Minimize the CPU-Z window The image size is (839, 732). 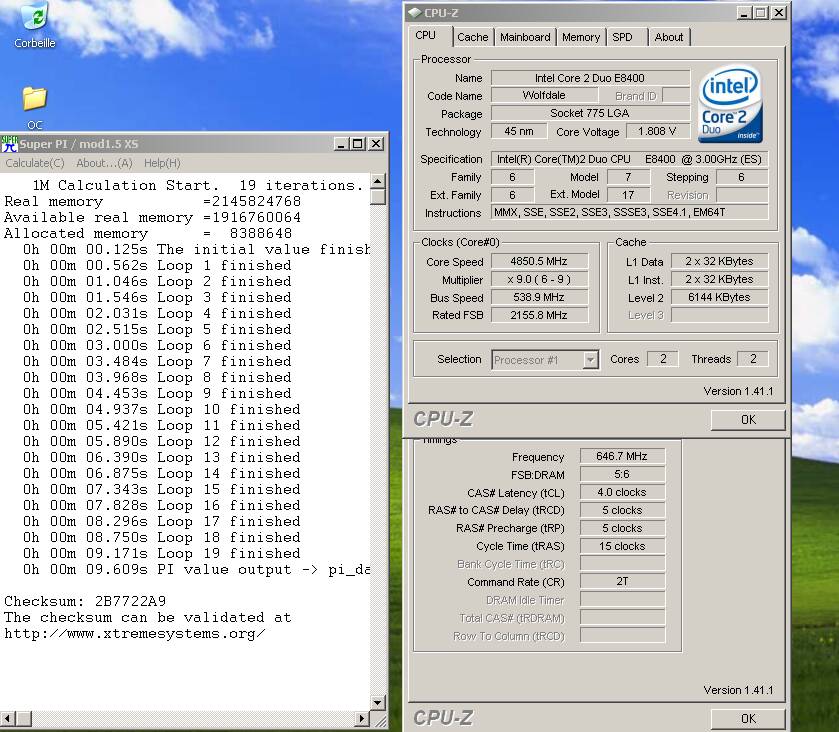coord(744,13)
